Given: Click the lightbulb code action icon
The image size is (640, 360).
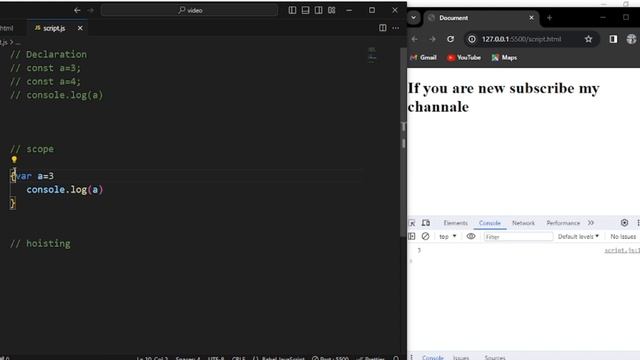Looking at the screenshot, I should 14,160.
